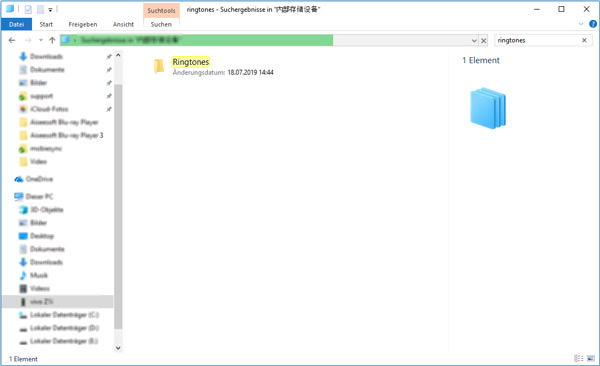Stop search with address bar X button
The image size is (600, 366).
click(x=484, y=41)
